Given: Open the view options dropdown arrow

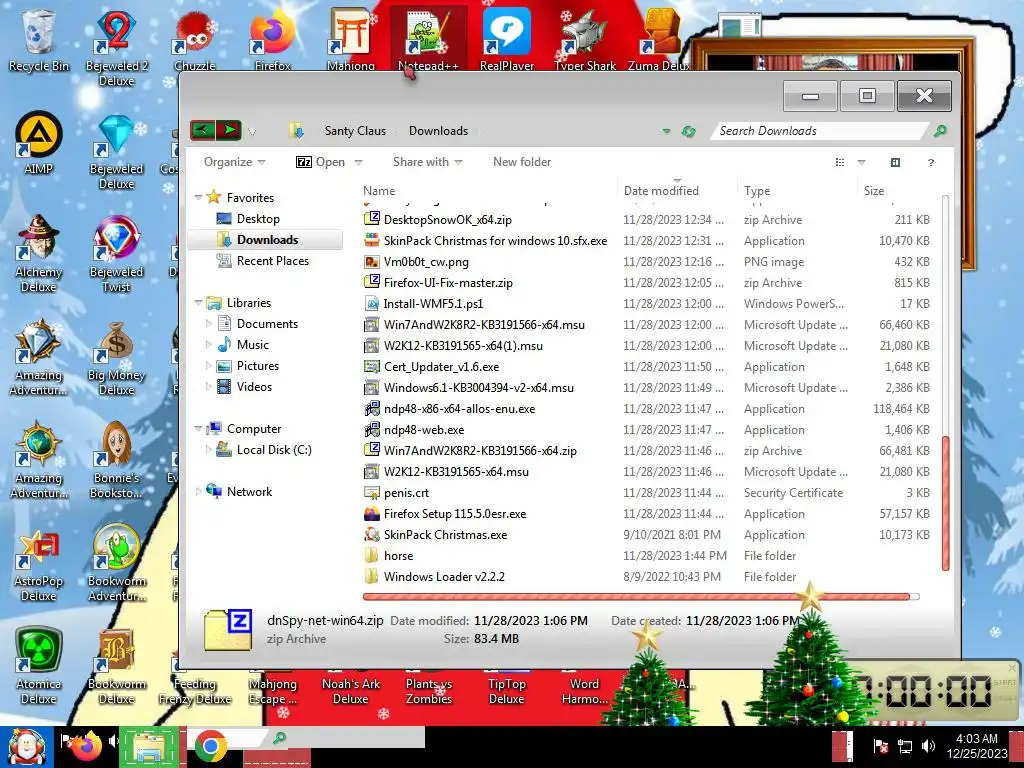Looking at the screenshot, I should [861, 162].
